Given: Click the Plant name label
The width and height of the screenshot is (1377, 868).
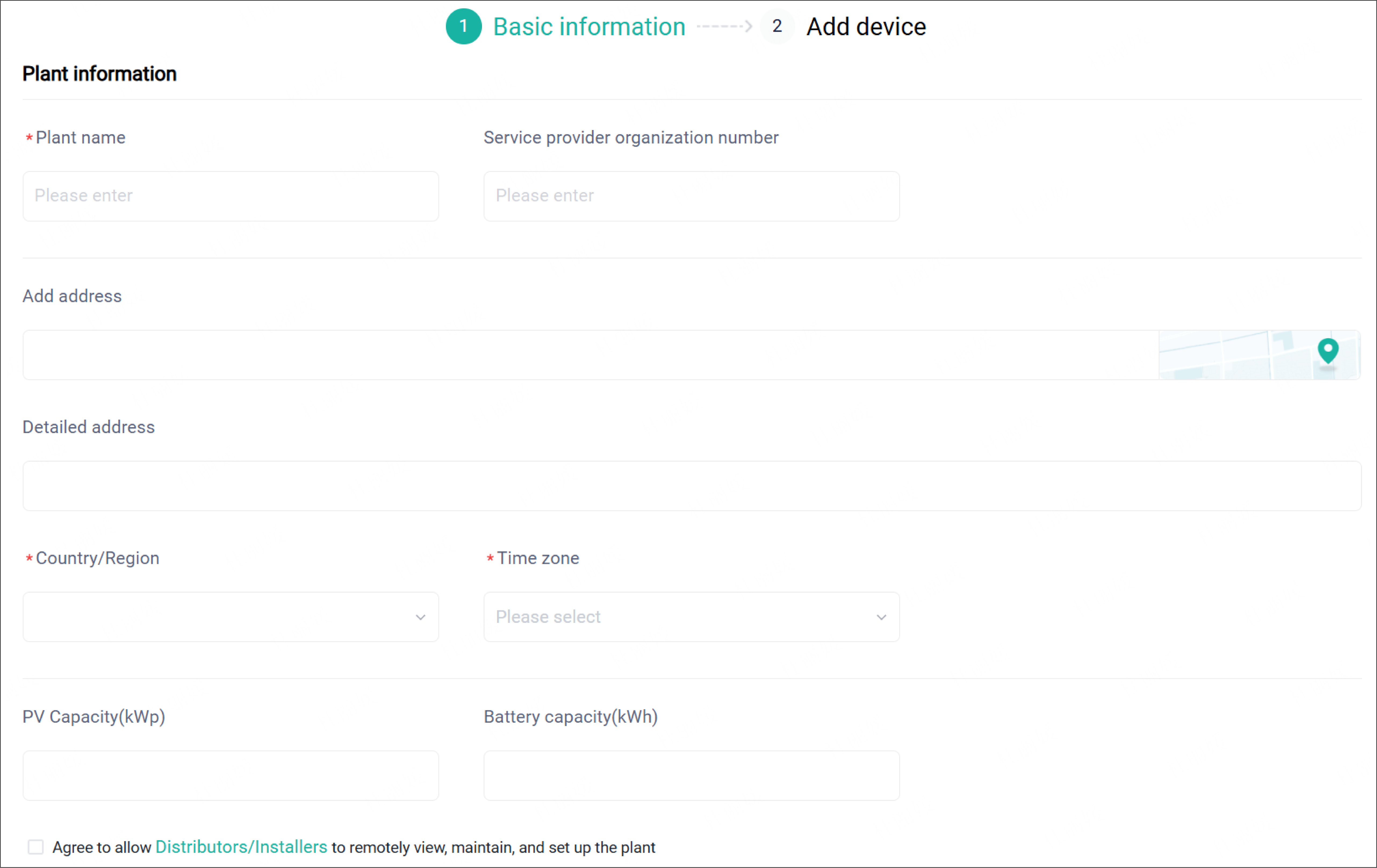Looking at the screenshot, I should coord(81,138).
